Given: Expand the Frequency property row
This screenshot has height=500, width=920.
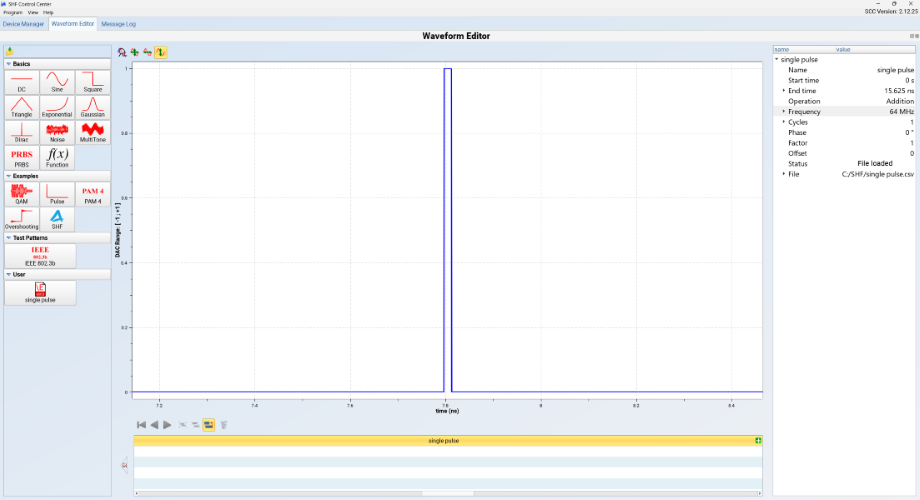Looking at the screenshot, I should click(x=783, y=111).
